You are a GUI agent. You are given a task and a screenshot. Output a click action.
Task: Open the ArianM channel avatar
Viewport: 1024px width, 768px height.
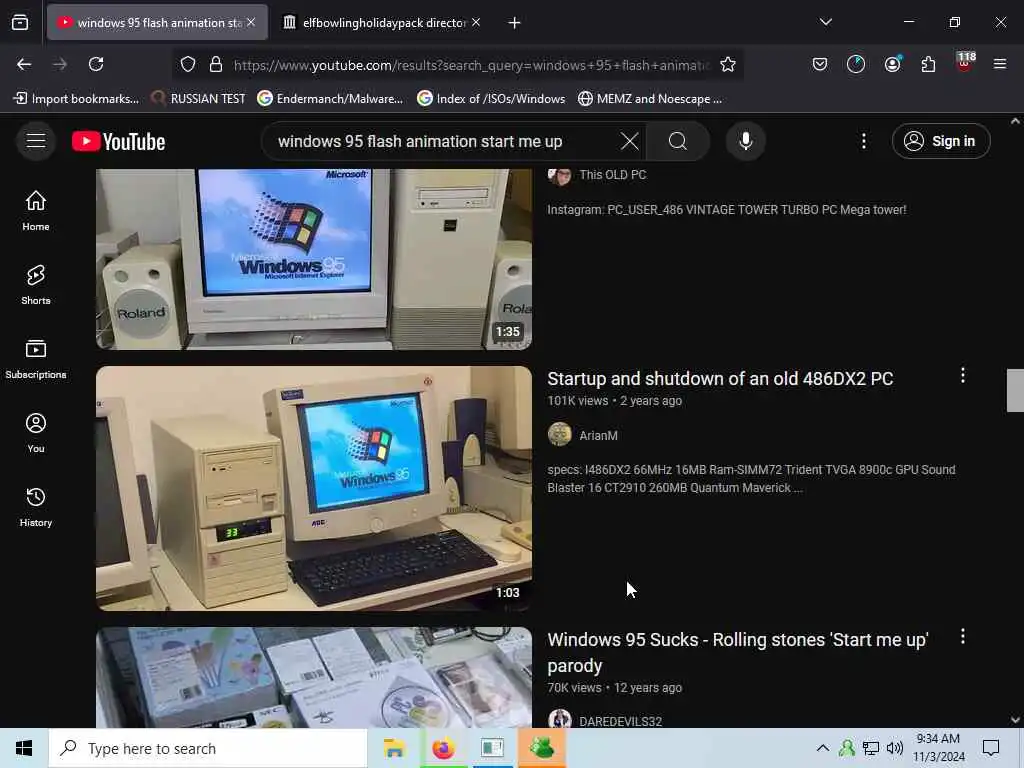[x=560, y=434]
